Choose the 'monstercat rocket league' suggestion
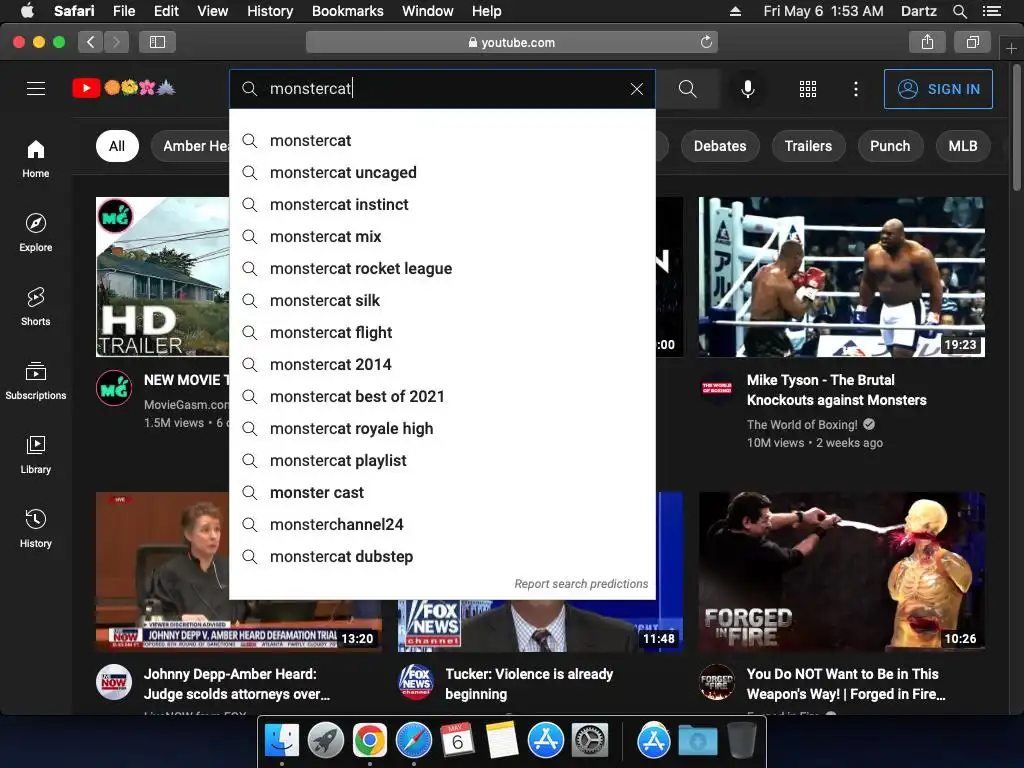Viewport: 1024px width, 768px height. tap(442, 268)
